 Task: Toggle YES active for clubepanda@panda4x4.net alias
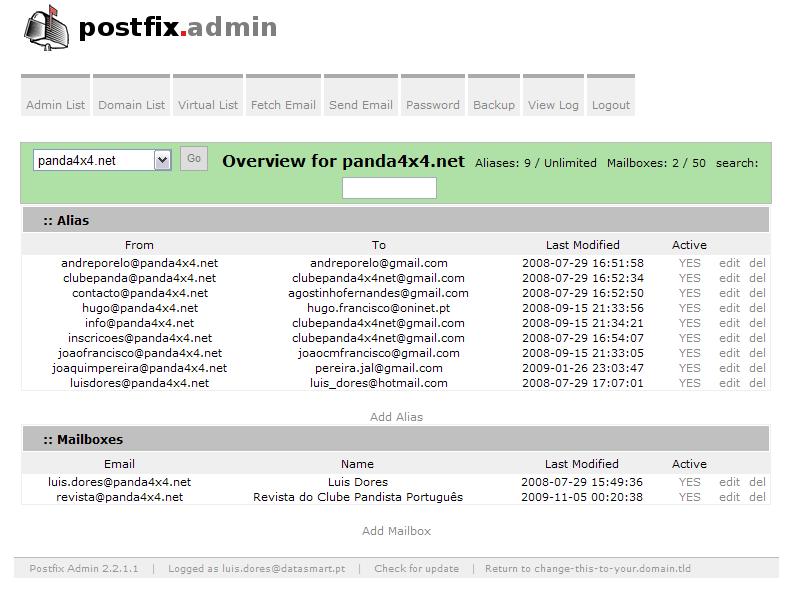tap(690, 278)
